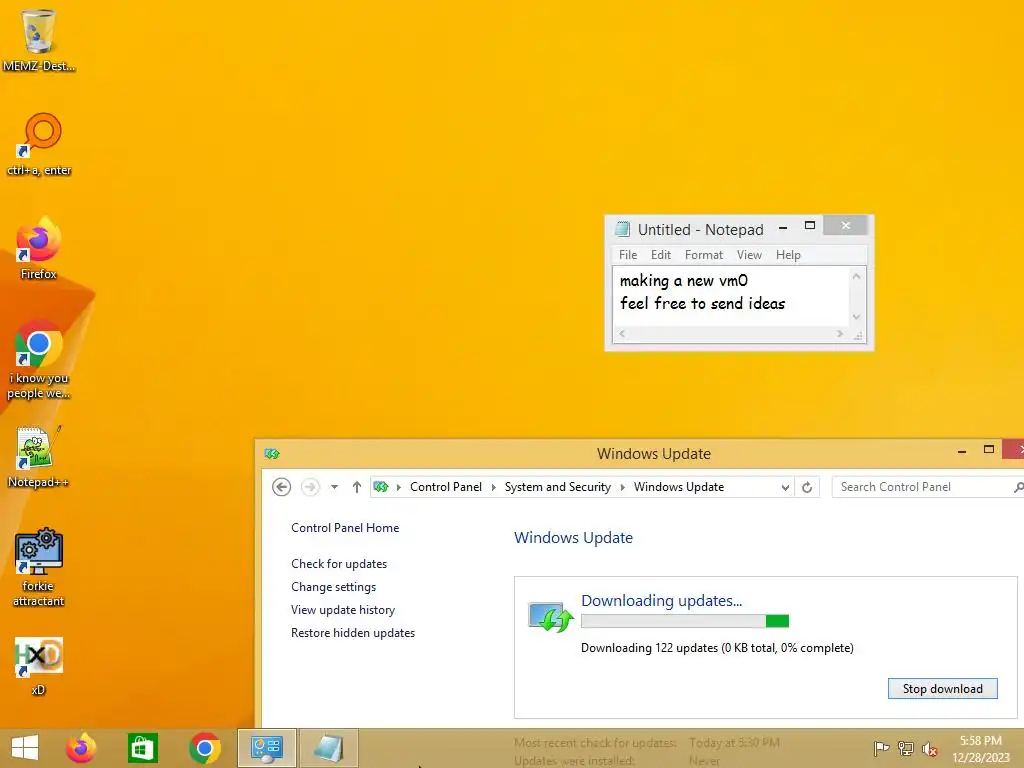Click the Search Control Panel field

coord(927,487)
